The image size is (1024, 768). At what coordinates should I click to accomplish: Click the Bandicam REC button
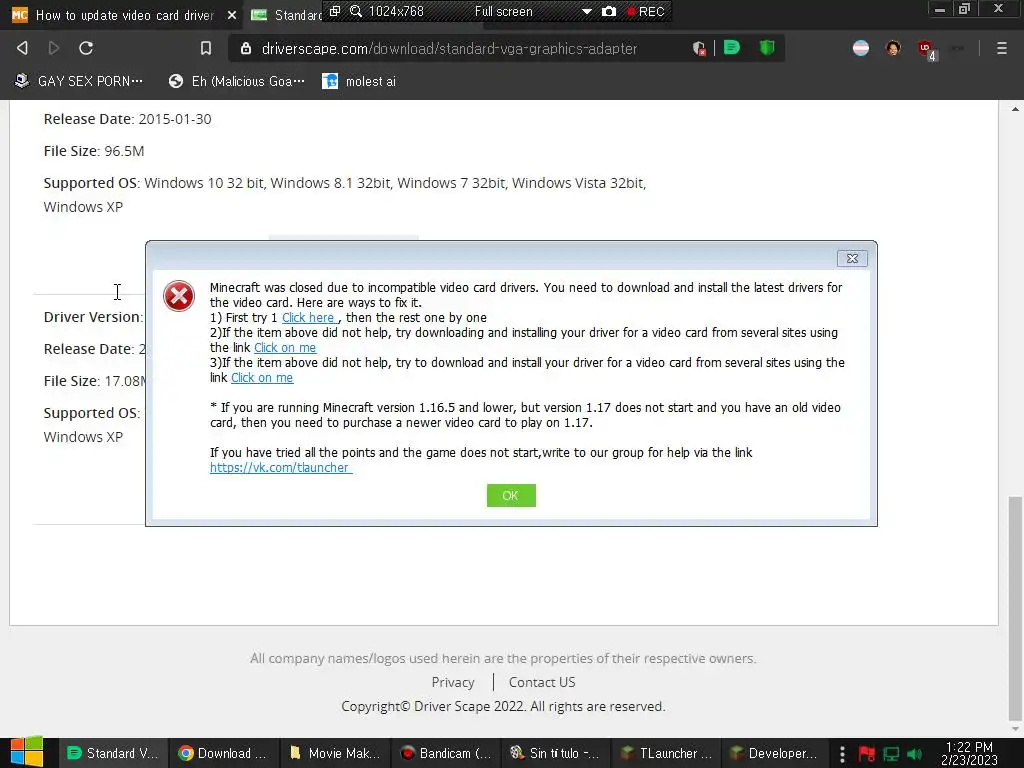pyautogui.click(x=645, y=11)
